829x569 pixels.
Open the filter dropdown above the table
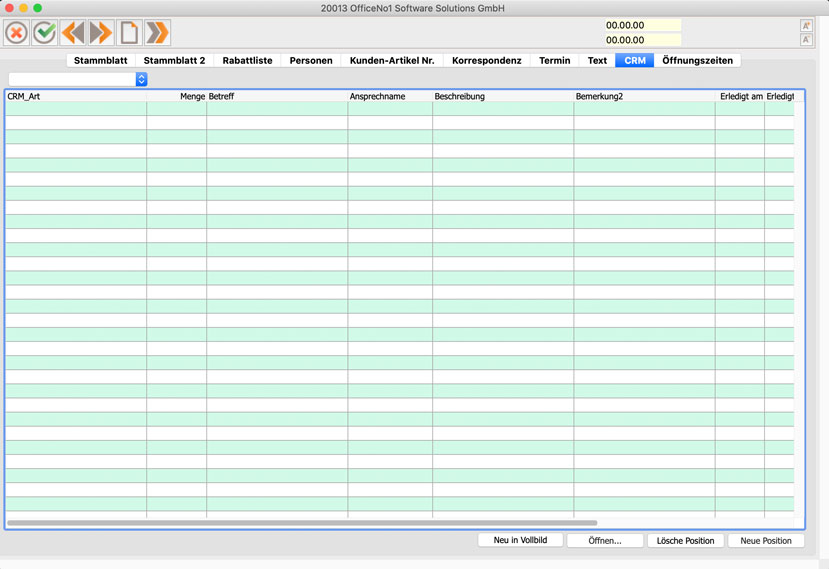click(x=78, y=79)
